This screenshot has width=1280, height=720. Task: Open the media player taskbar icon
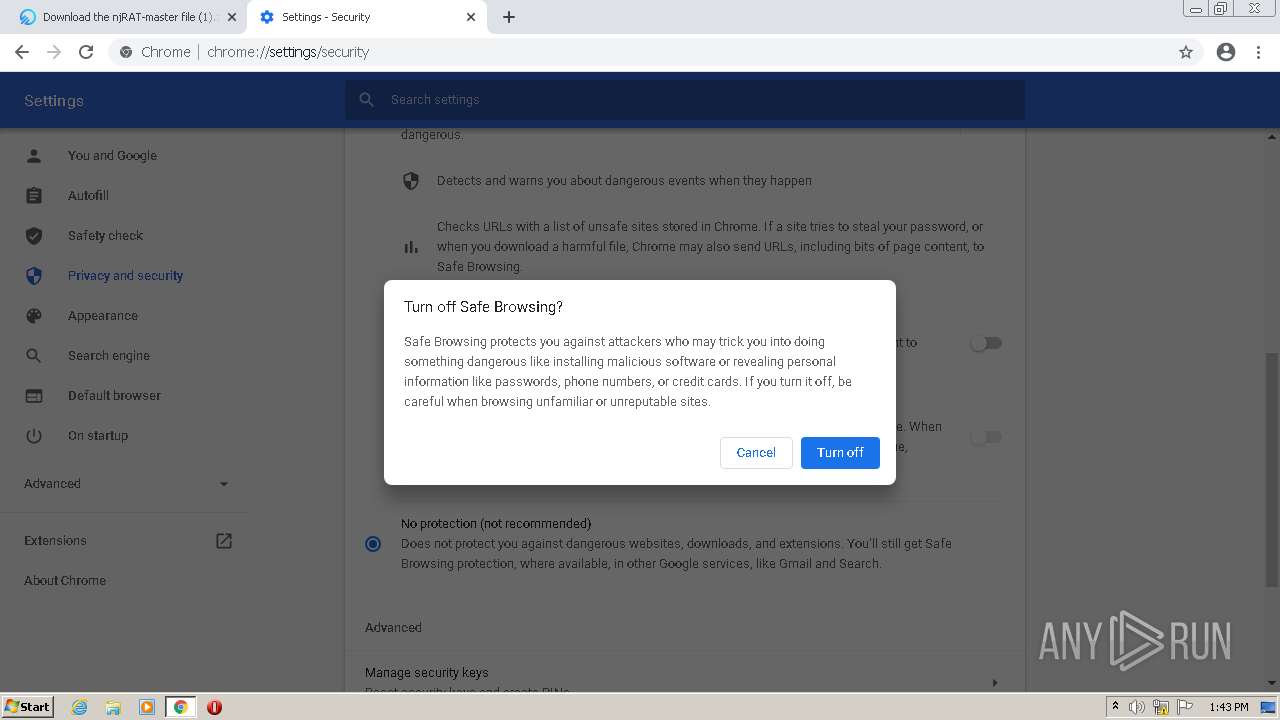point(147,707)
